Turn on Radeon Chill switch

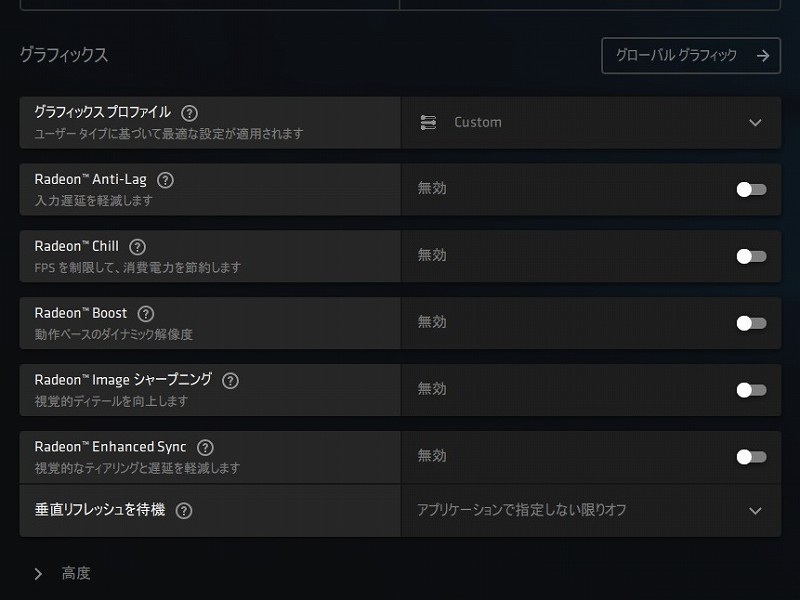click(751, 256)
